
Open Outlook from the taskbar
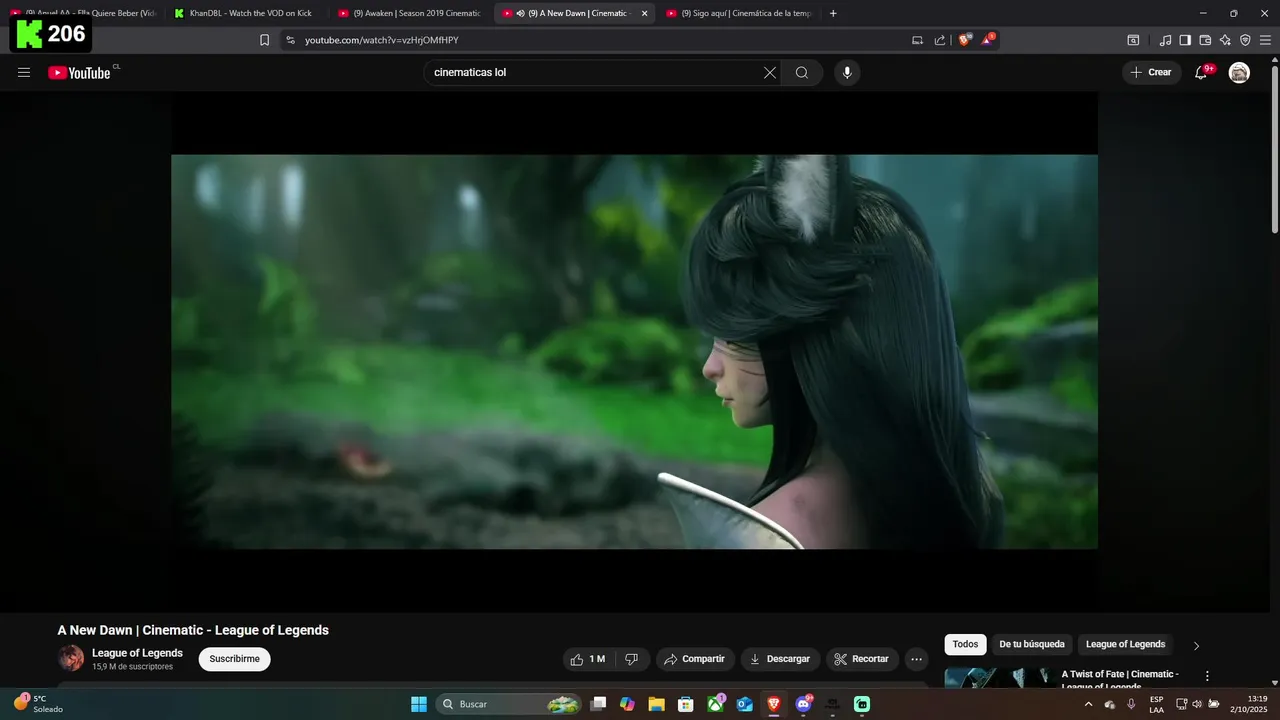point(745,704)
